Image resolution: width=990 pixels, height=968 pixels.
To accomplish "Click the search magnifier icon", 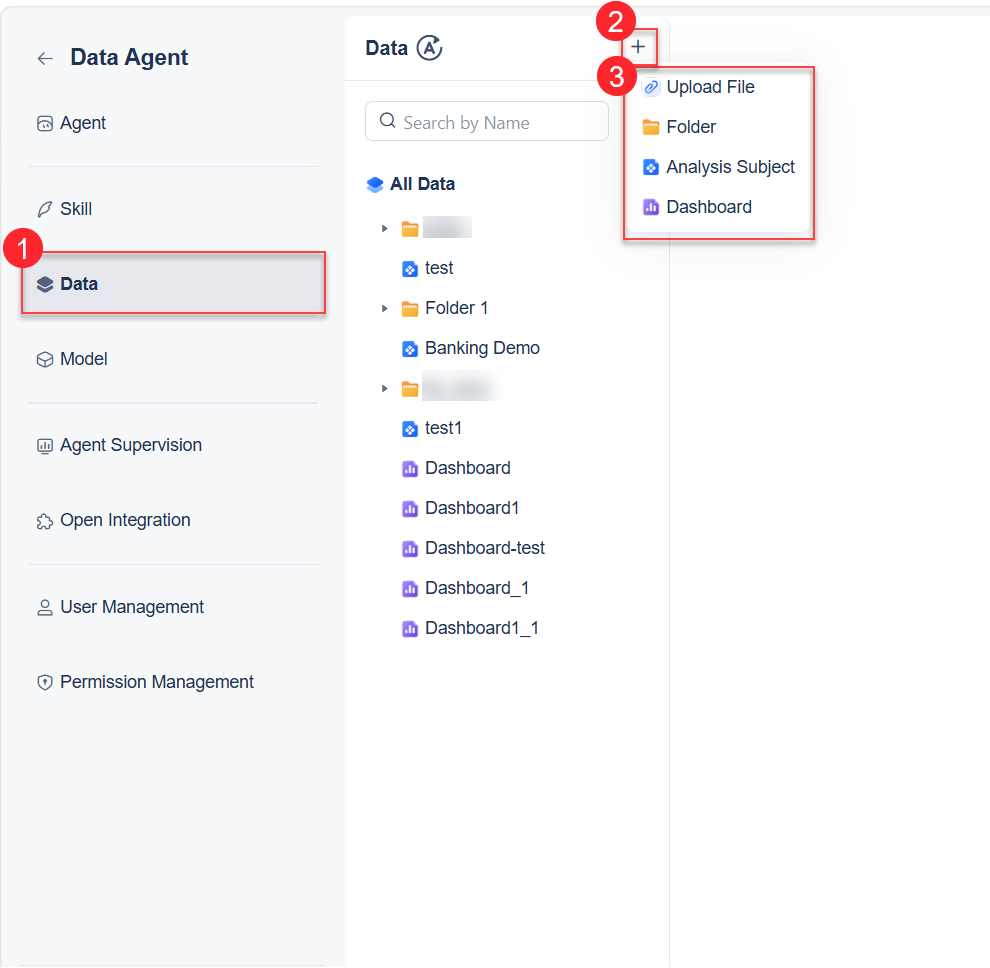I will (x=388, y=121).
